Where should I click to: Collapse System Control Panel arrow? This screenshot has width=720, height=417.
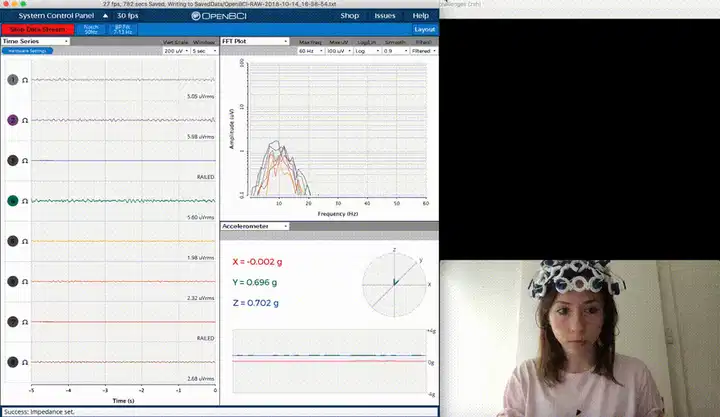(x=105, y=16)
